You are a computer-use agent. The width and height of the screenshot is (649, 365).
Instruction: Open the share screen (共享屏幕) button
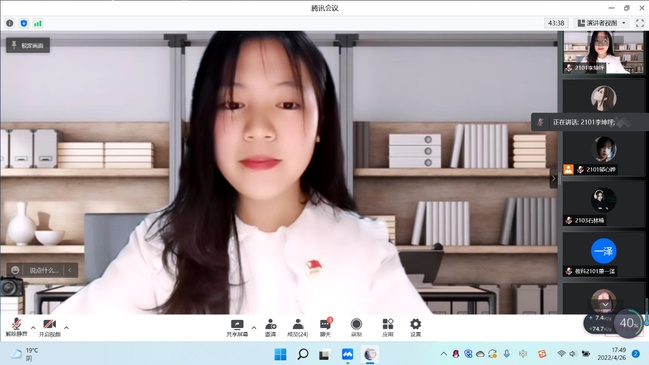(x=237, y=328)
